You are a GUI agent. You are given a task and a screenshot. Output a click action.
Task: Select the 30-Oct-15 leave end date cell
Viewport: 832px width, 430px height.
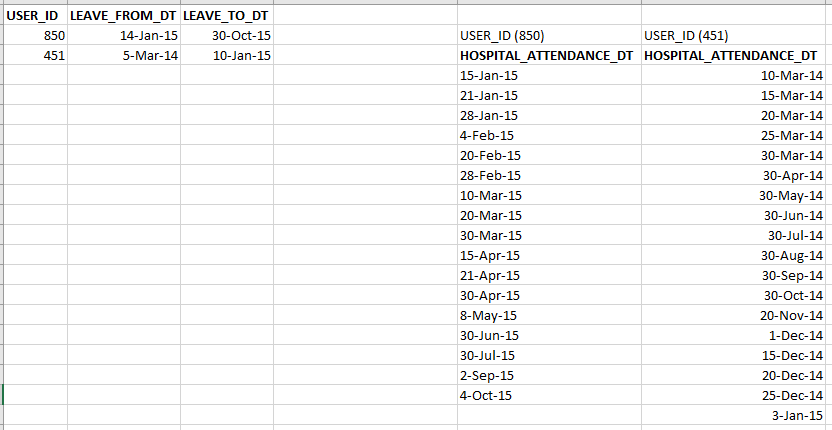coord(227,36)
